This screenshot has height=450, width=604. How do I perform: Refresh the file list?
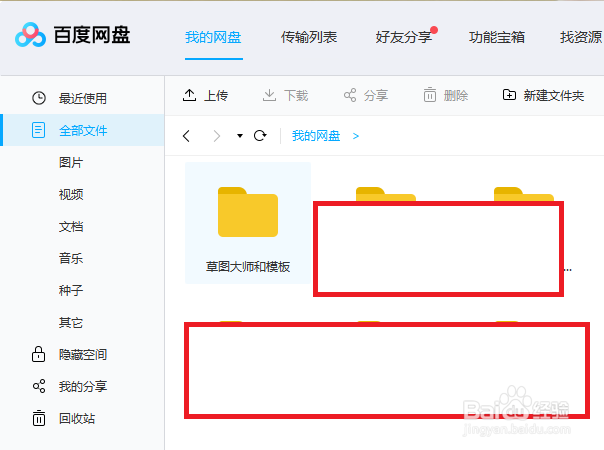pyautogui.click(x=260, y=136)
